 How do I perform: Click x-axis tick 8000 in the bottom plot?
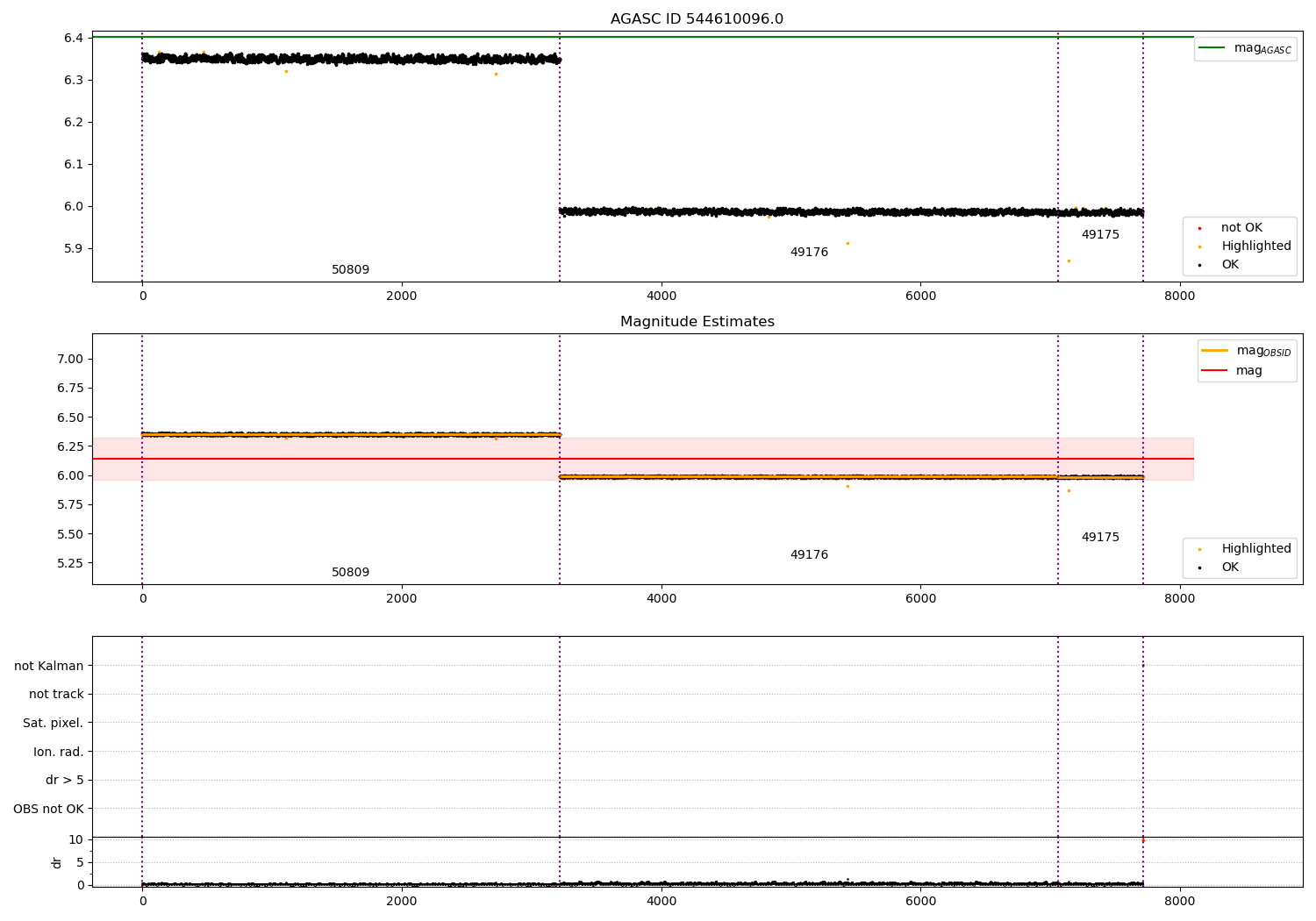click(1180, 901)
